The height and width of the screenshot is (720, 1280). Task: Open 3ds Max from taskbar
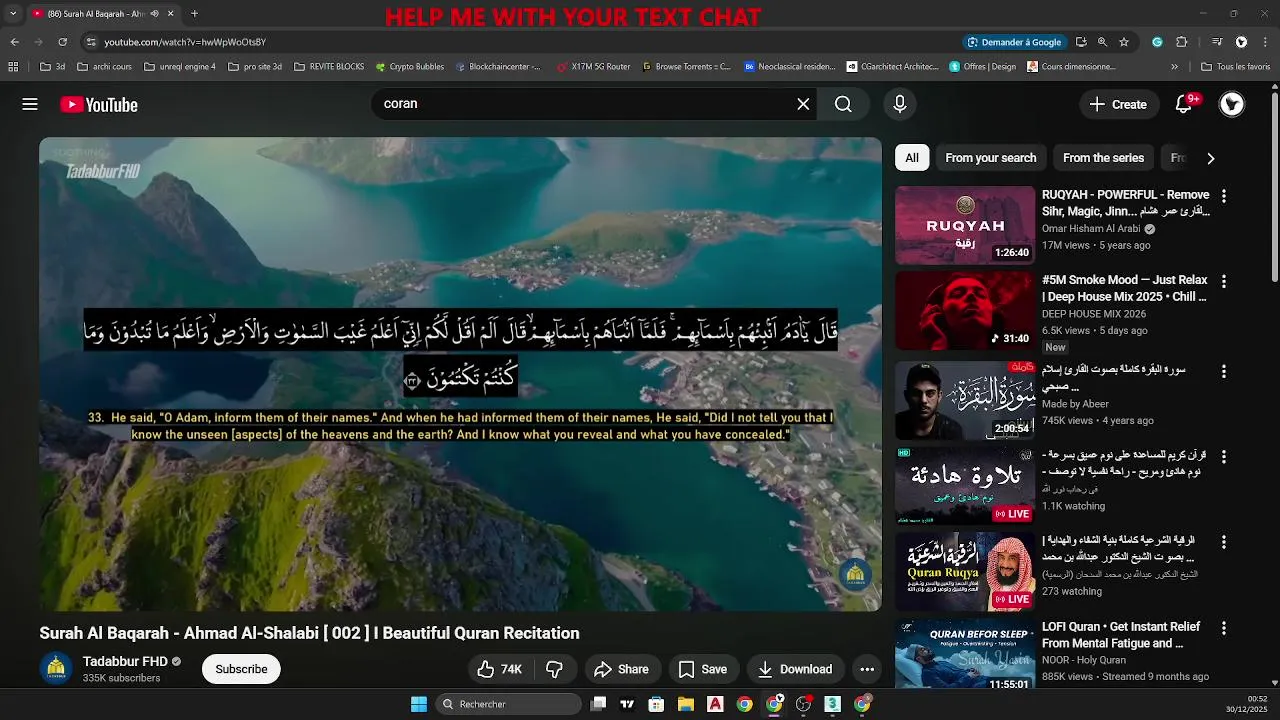point(832,704)
